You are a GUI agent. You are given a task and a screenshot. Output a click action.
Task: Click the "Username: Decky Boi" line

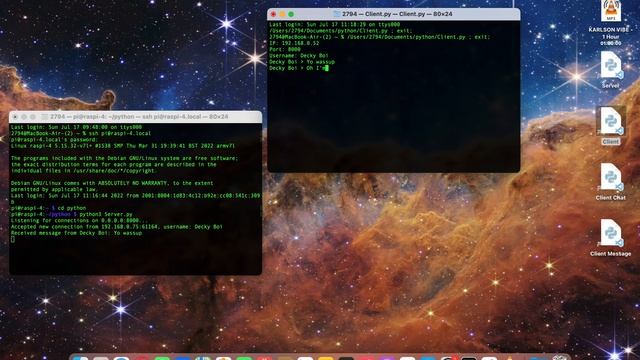click(299, 56)
